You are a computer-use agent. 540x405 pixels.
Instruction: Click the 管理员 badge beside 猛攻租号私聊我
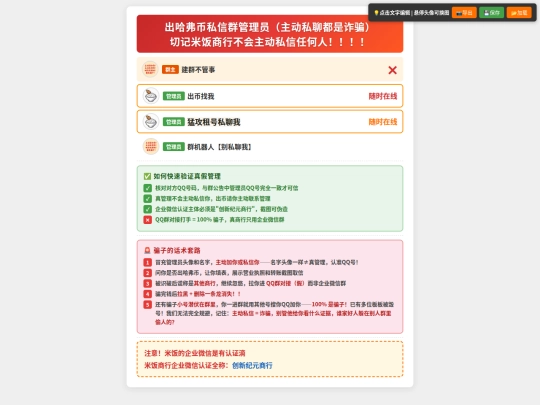[174, 122]
